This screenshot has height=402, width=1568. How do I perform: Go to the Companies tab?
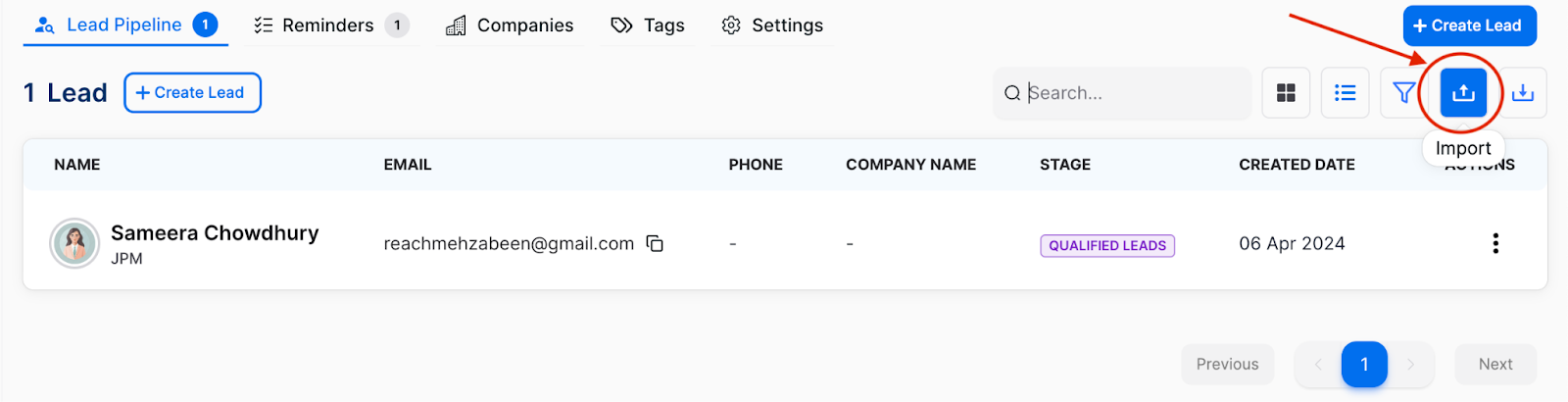pos(510,25)
